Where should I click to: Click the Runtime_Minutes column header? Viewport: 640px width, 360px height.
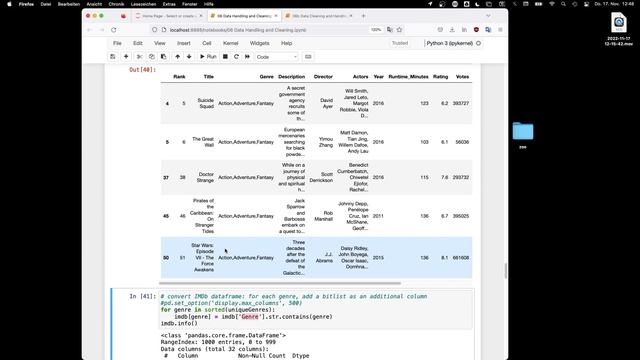pos(408,77)
